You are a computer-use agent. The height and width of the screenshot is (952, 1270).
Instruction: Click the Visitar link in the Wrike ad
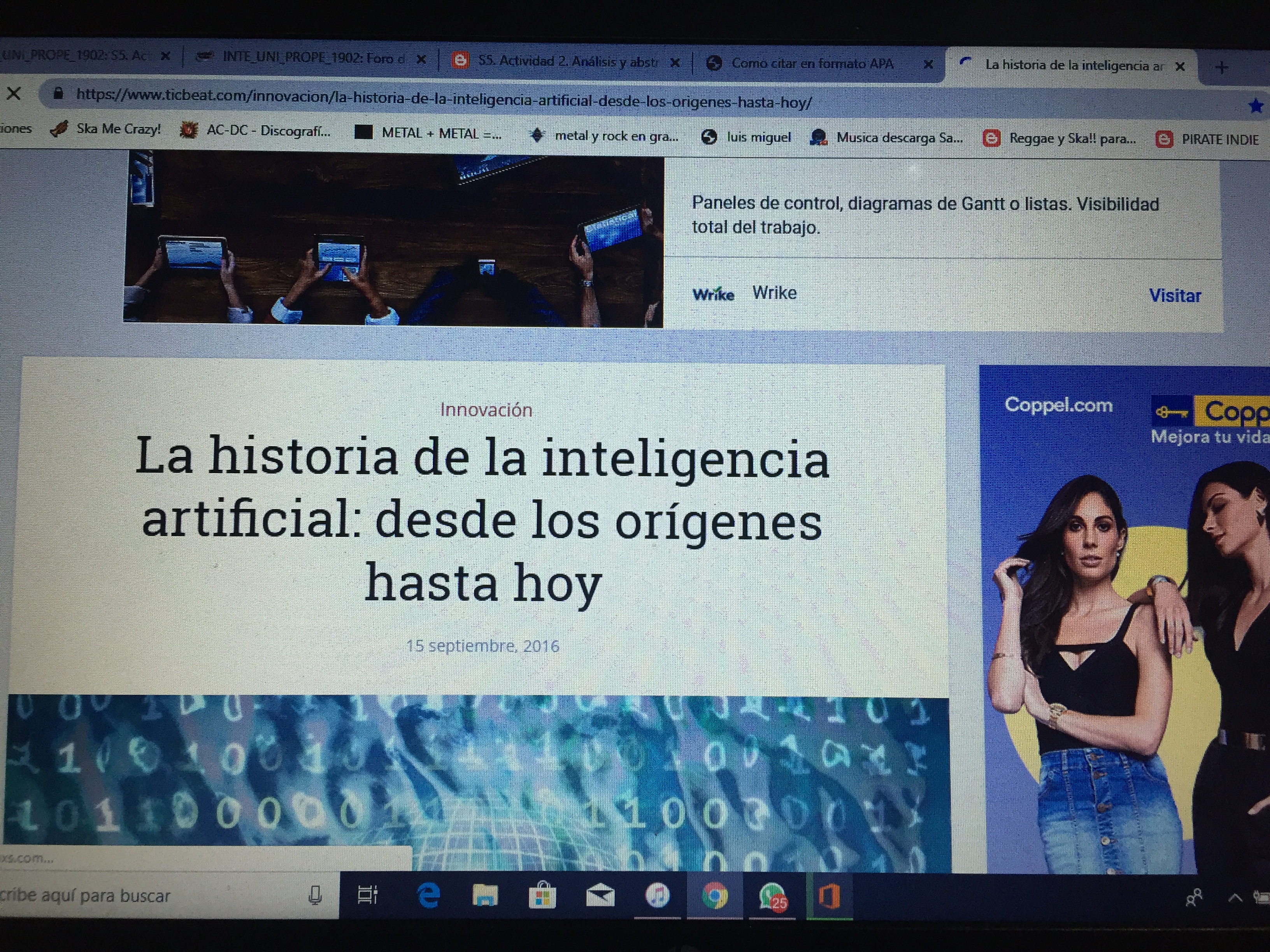[x=1175, y=296]
